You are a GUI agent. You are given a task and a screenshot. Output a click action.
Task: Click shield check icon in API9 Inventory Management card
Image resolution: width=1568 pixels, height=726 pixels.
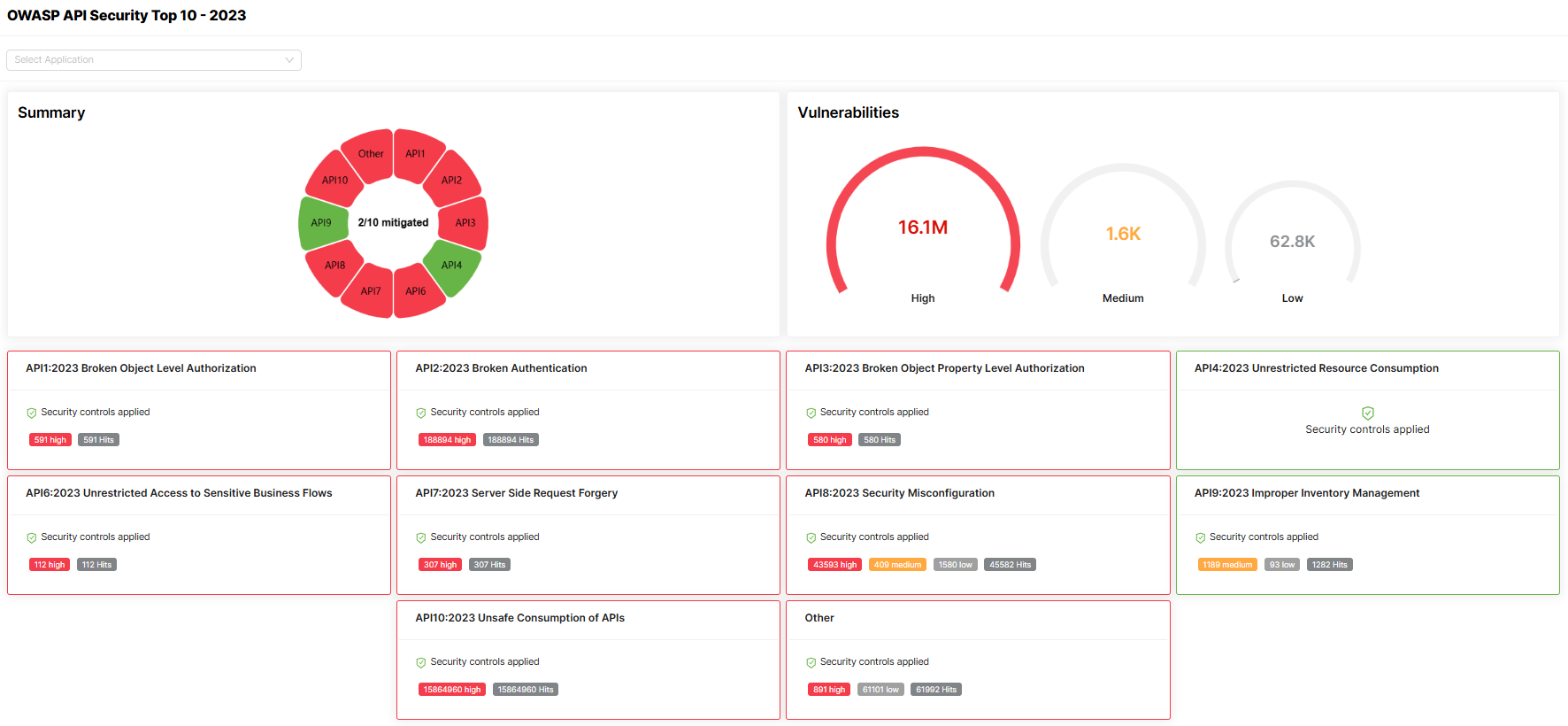coord(1200,537)
